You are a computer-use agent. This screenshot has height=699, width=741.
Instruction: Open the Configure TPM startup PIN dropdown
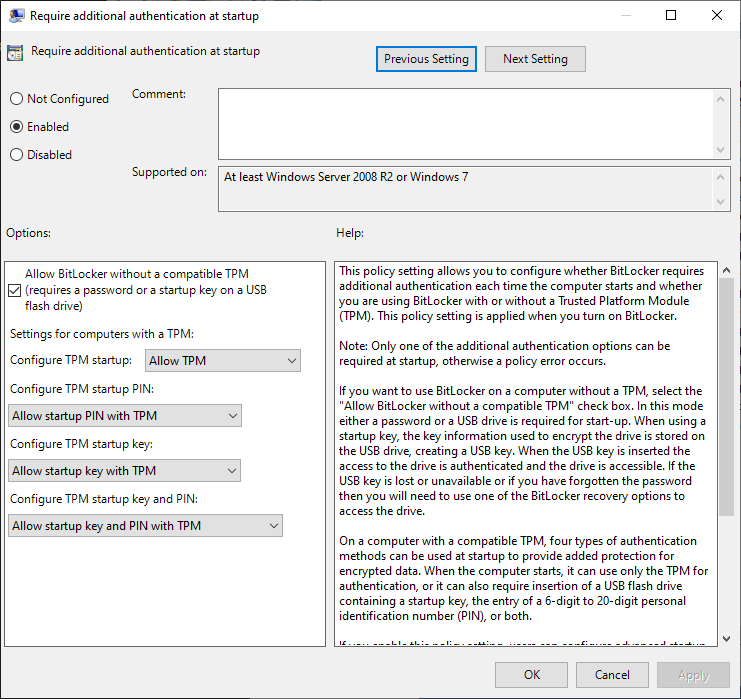pos(125,415)
